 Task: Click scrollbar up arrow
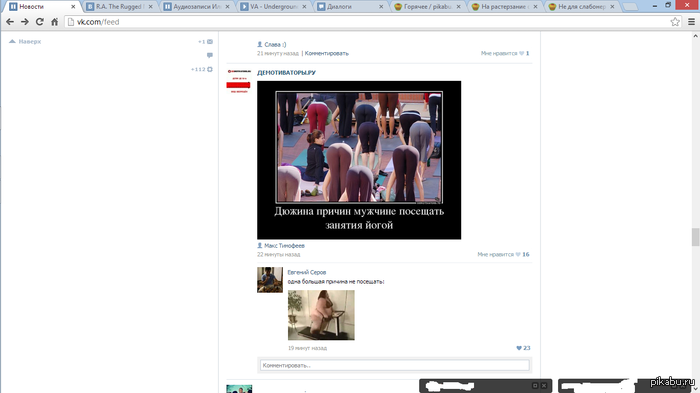(695, 36)
